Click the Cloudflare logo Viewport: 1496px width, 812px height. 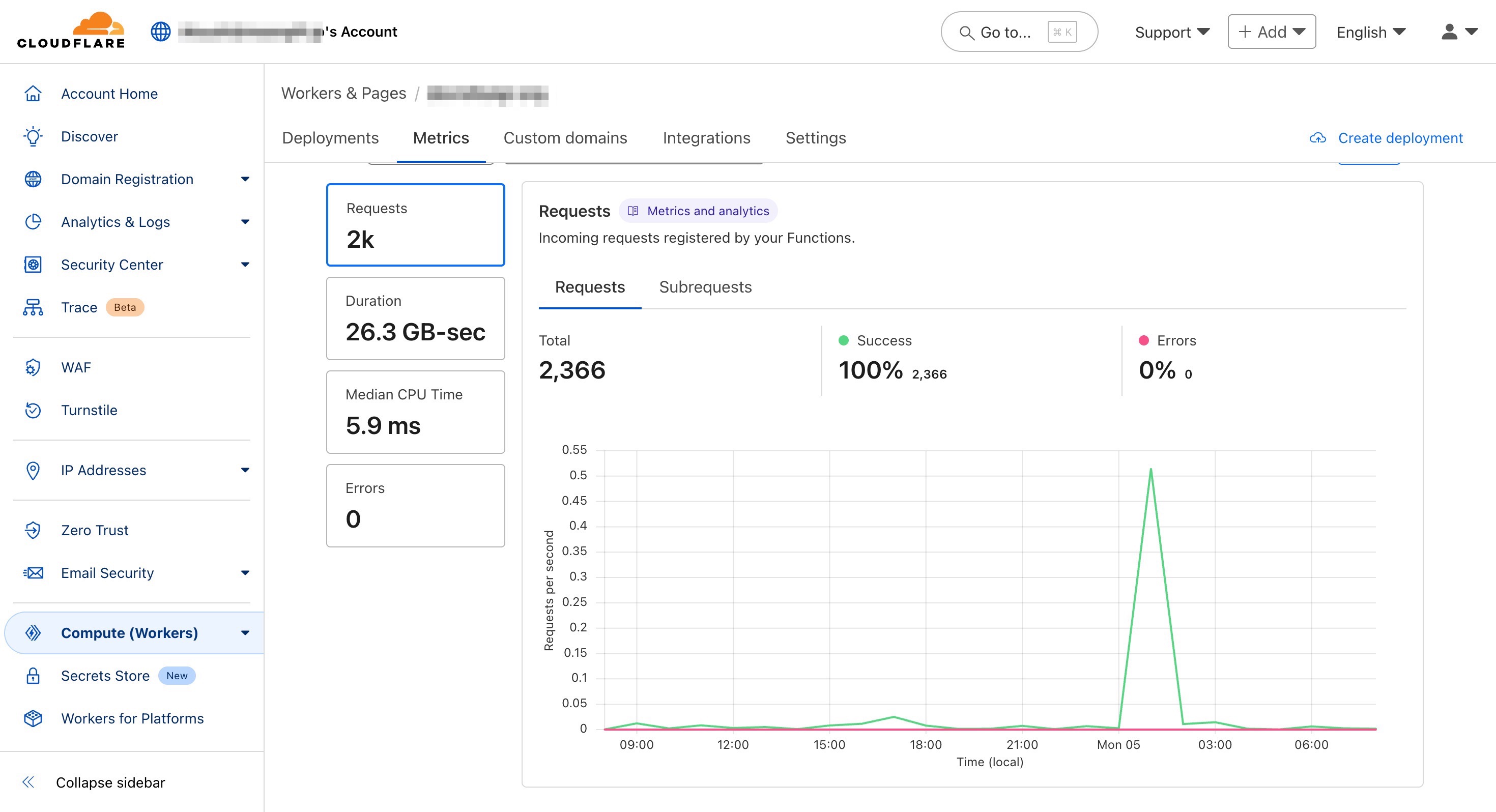(70, 32)
